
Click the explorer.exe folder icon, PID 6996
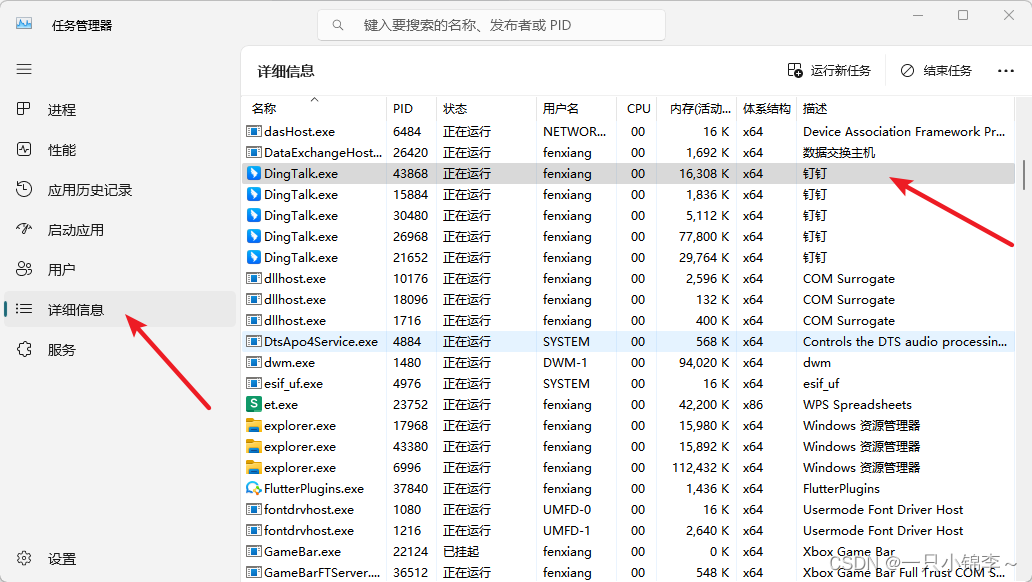[x=253, y=467]
